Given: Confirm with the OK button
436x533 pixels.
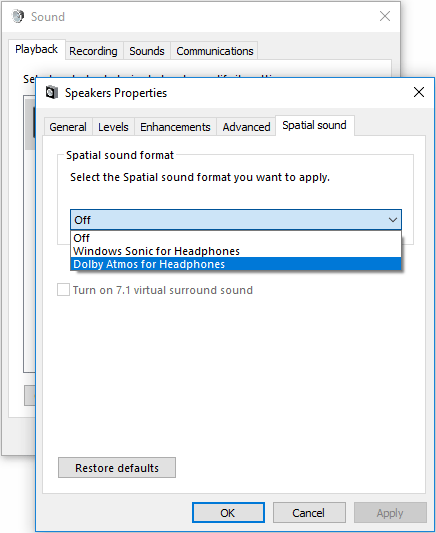Looking at the screenshot, I should click(x=228, y=513).
